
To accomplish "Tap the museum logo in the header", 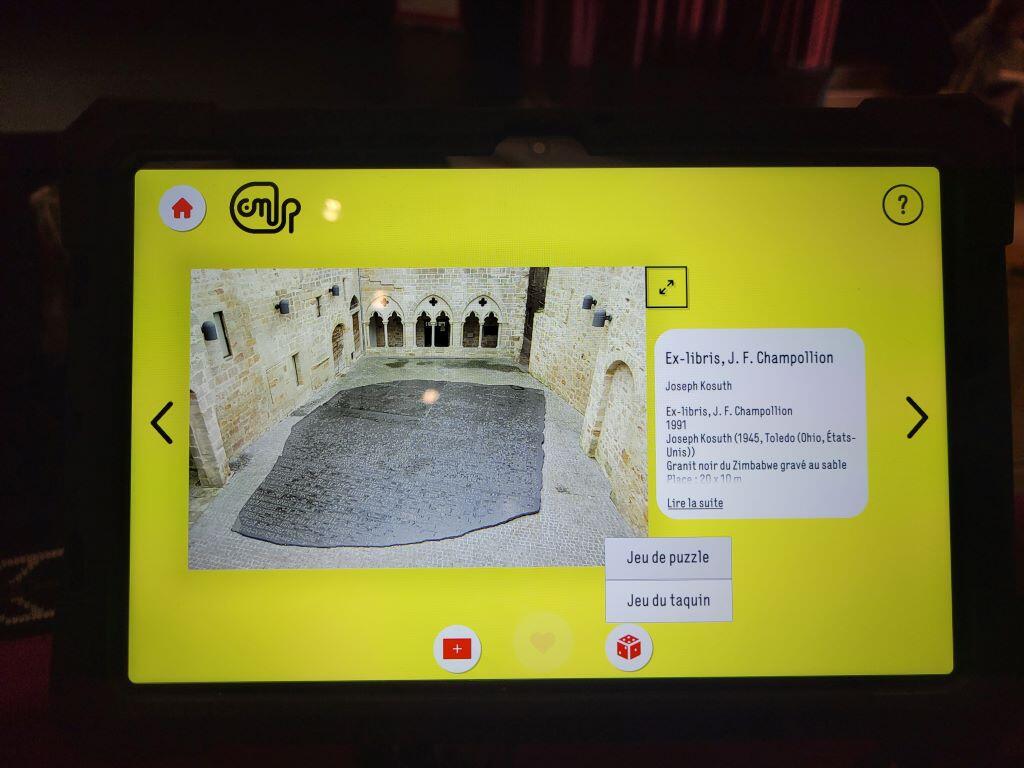I will coord(264,207).
